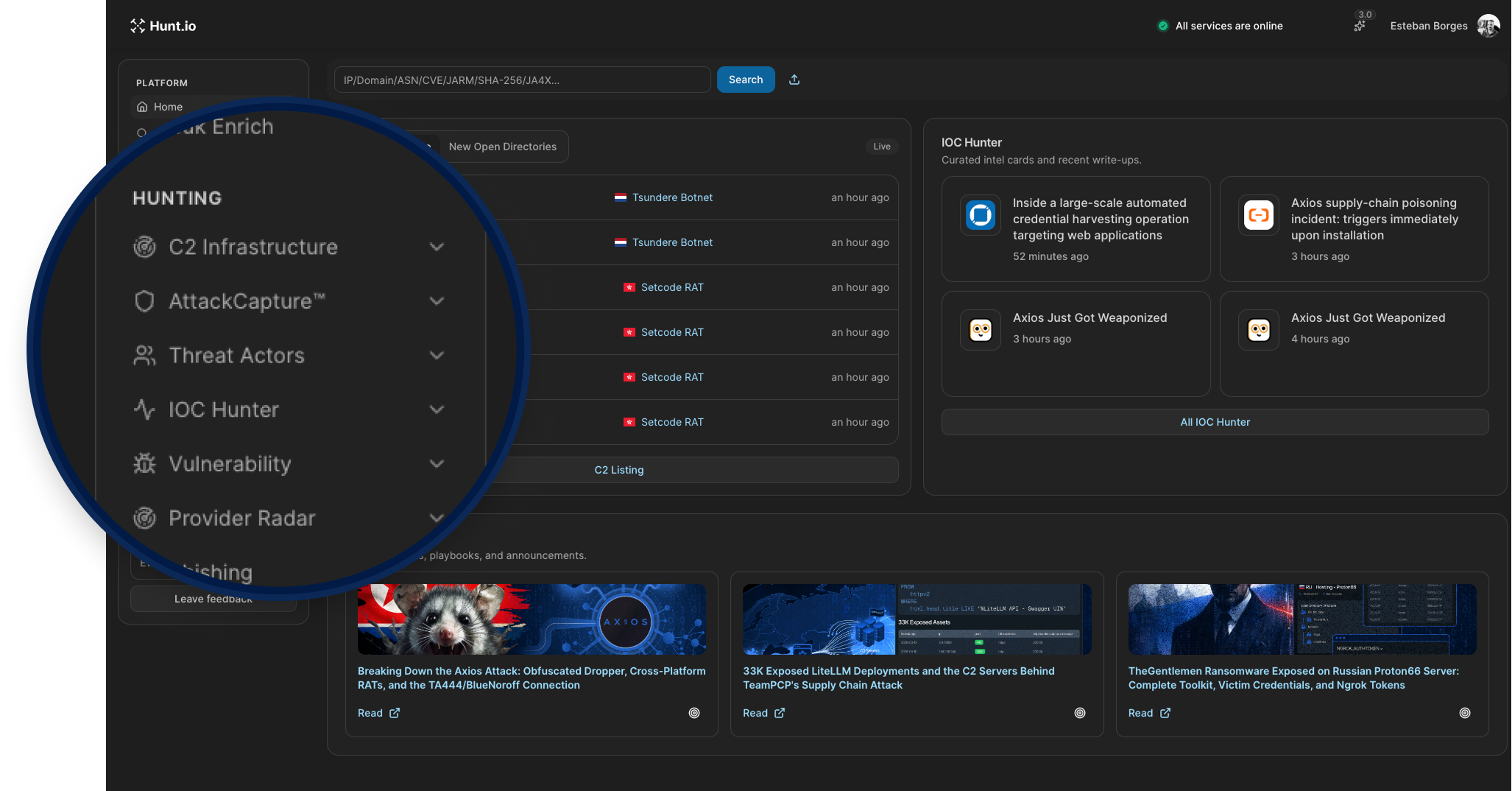This screenshot has width=1512, height=791.
Task: Click the blue Search button
Action: pyautogui.click(x=746, y=80)
